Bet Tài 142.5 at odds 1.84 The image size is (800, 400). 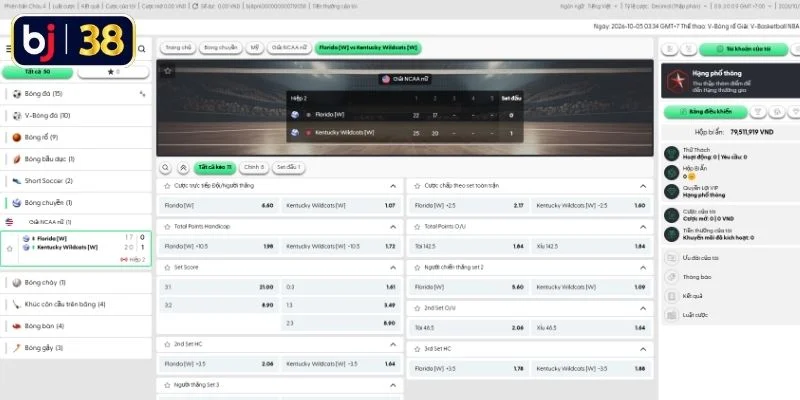click(x=469, y=246)
